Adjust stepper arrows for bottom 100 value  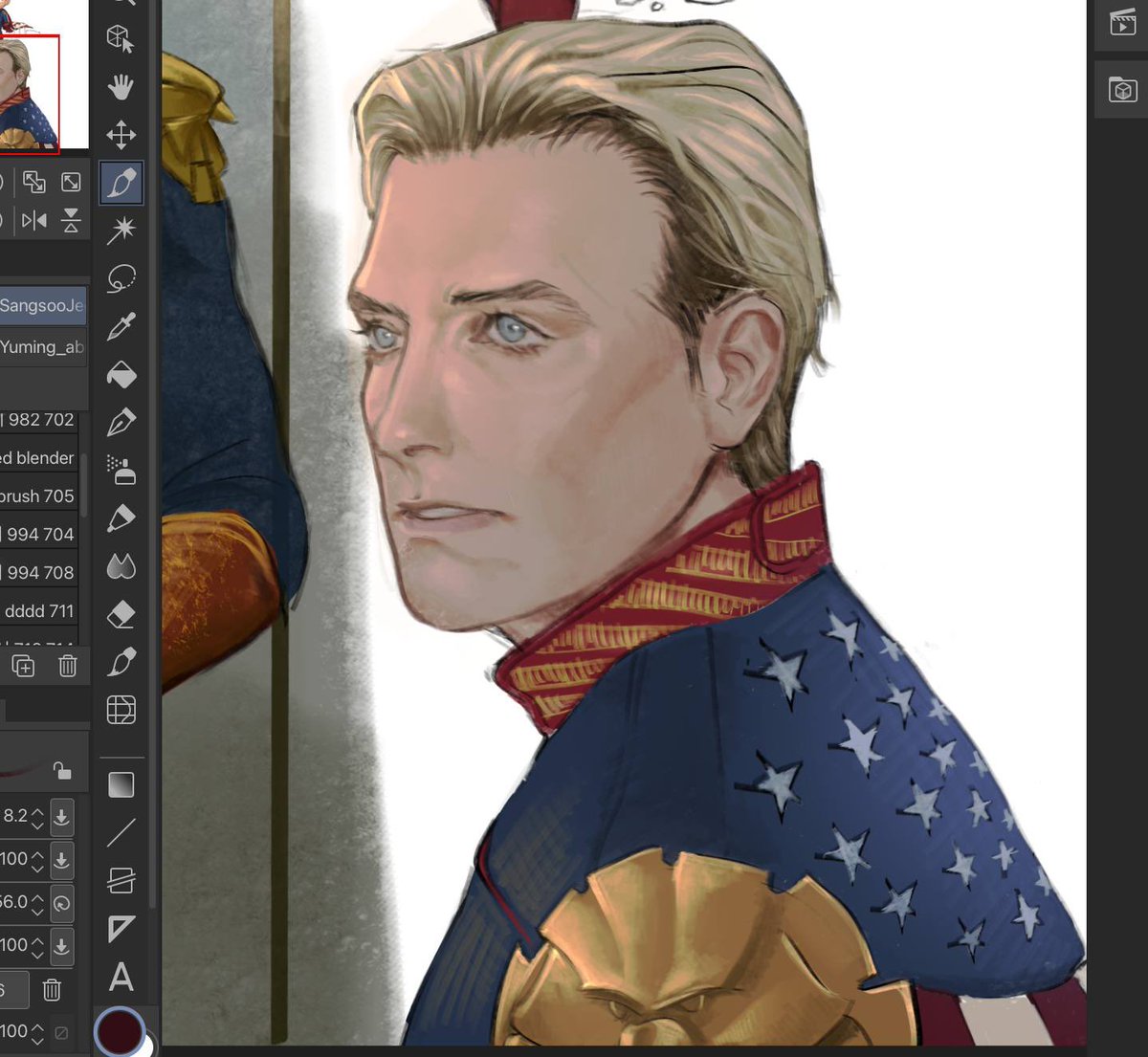click(37, 1033)
